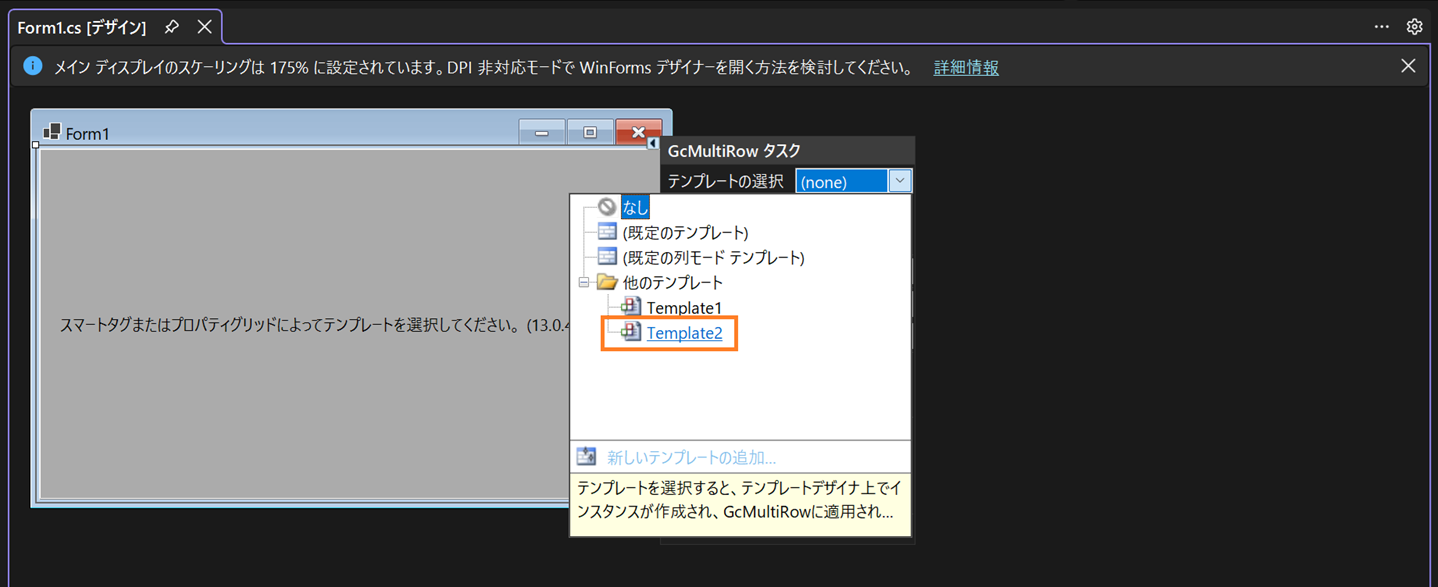Click the template description tooltip text
This screenshot has height=587, width=1438.
tap(740, 500)
